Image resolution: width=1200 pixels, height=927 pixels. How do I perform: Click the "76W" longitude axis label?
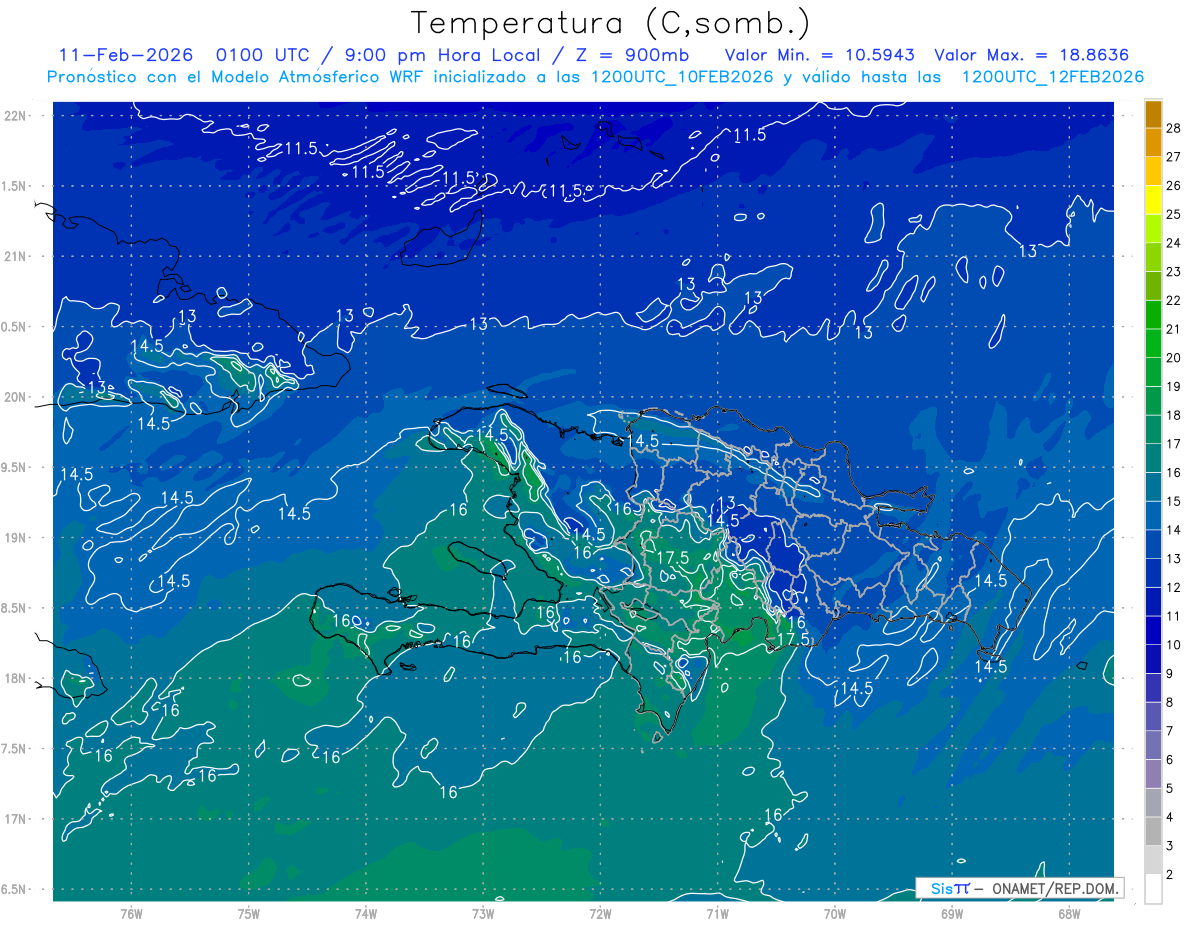tap(131, 914)
